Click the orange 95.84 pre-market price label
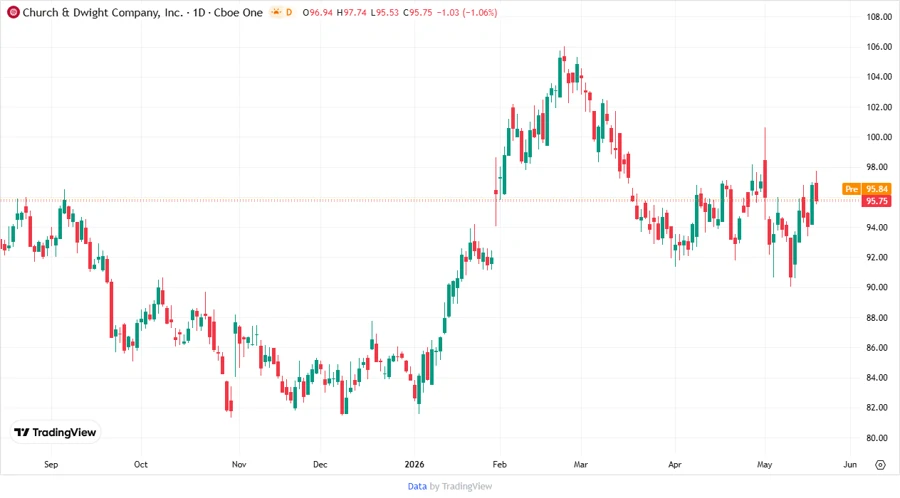Image resolution: width=900 pixels, height=498 pixels. pos(876,189)
